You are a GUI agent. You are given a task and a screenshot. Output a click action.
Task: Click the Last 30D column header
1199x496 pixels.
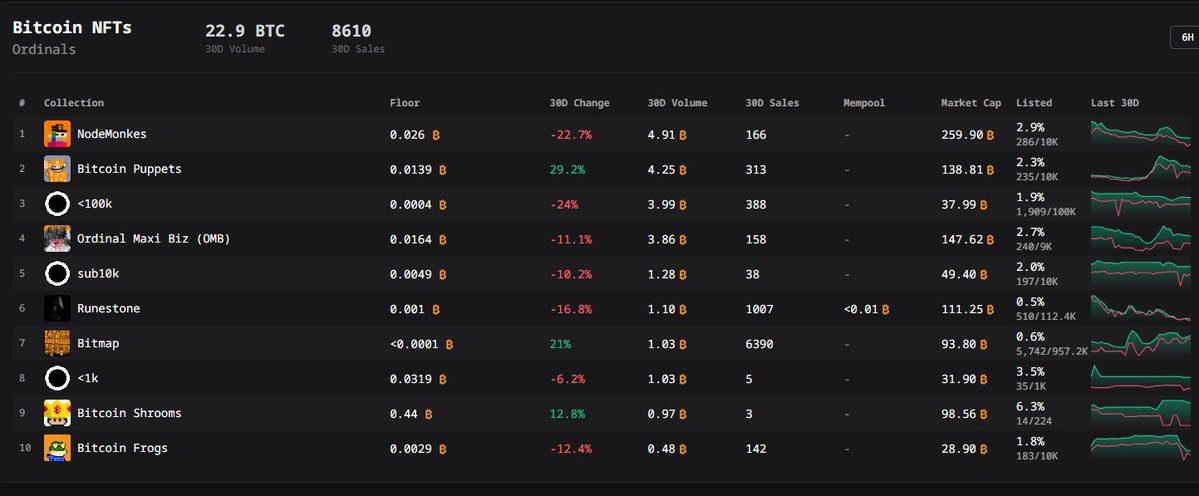[x=1114, y=102]
